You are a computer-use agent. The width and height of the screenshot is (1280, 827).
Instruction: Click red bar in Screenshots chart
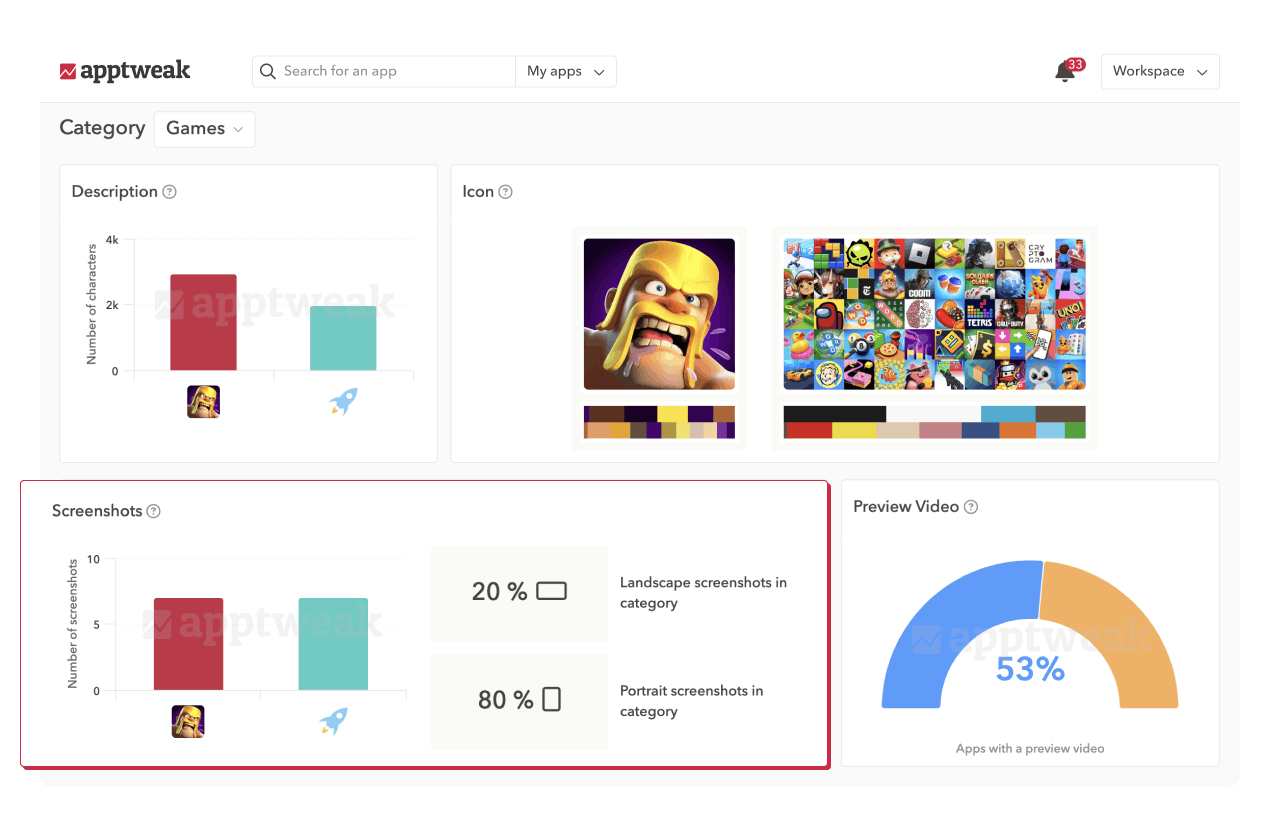tap(188, 644)
